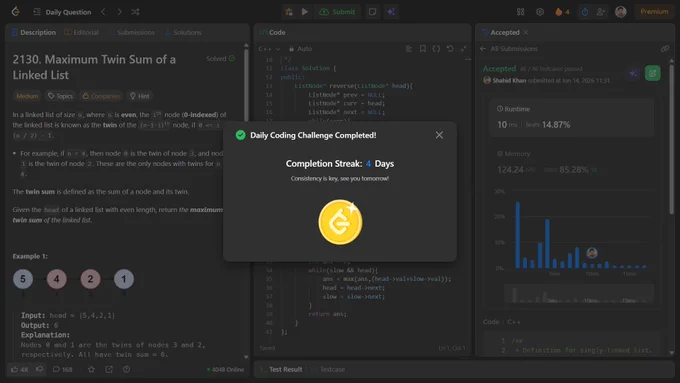Screen dimensions: 680x383
Task: Click the editor bookmark icon
Action: coord(422,49)
